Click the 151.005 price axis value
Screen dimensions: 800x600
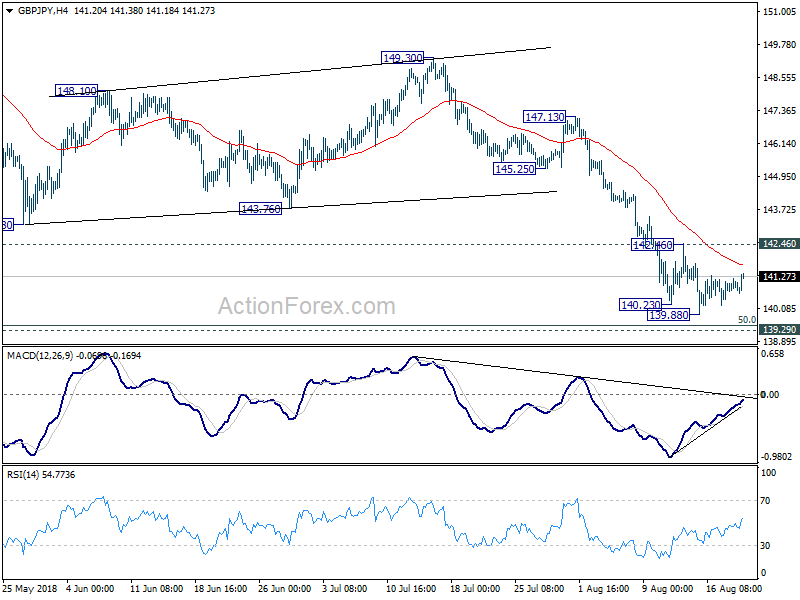780,12
